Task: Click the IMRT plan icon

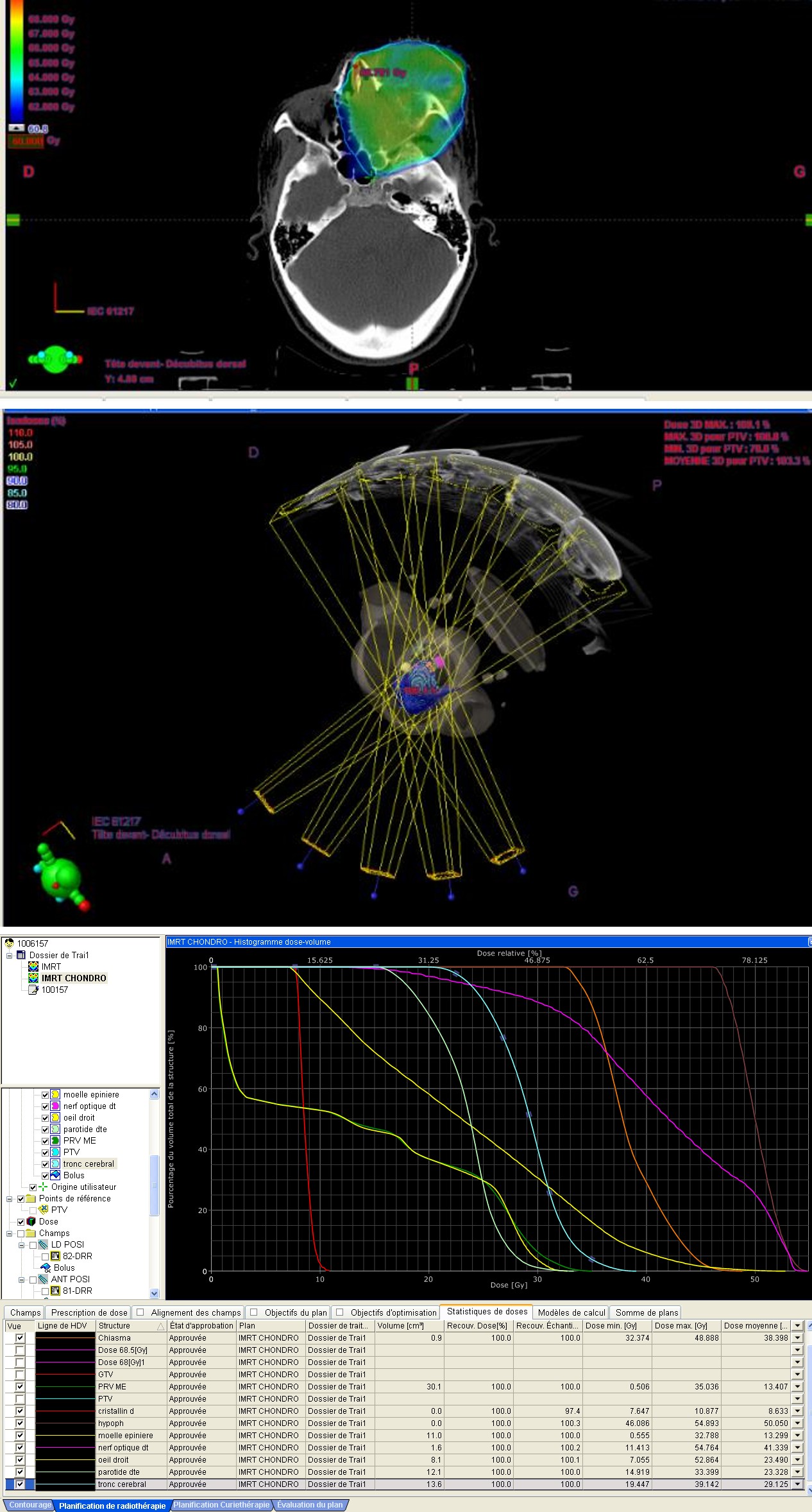Action: pyautogui.click(x=33, y=966)
